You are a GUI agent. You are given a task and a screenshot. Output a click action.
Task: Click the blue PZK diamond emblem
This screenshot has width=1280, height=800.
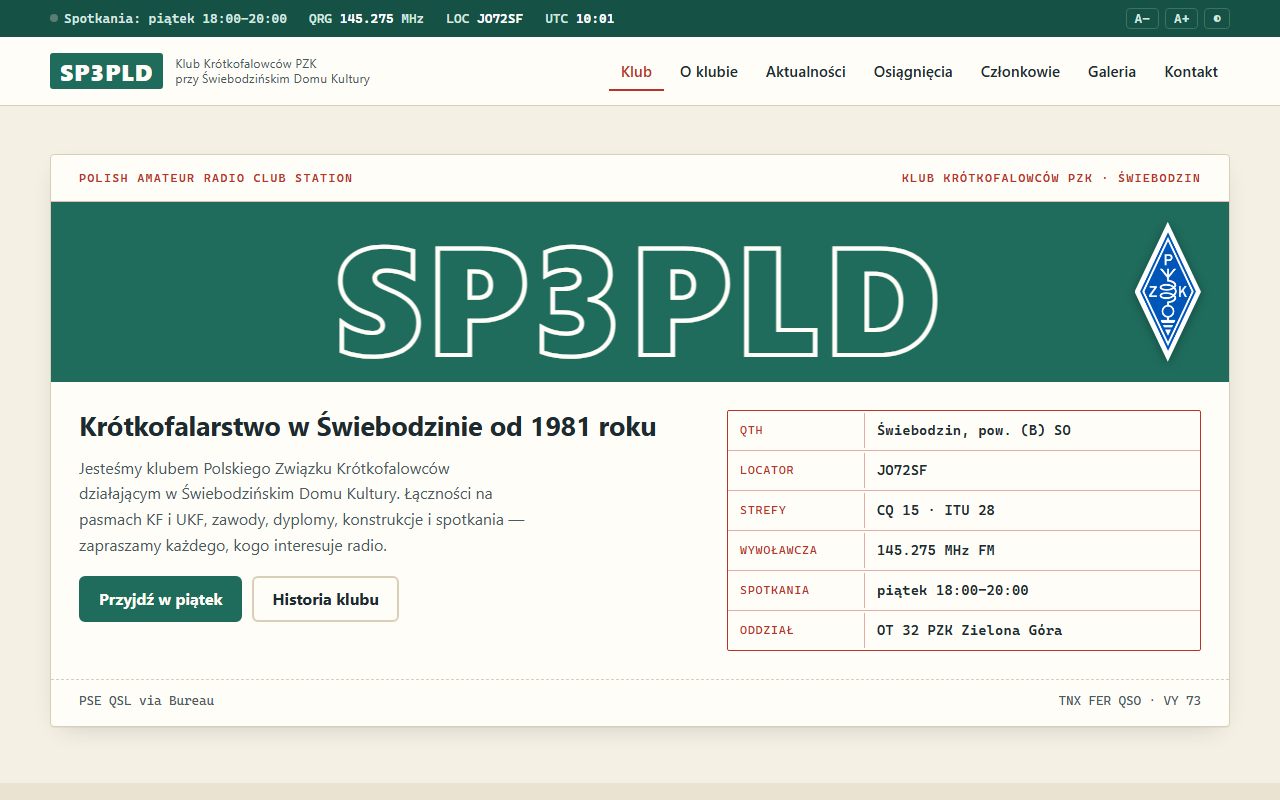pyautogui.click(x=1167, y=291)
